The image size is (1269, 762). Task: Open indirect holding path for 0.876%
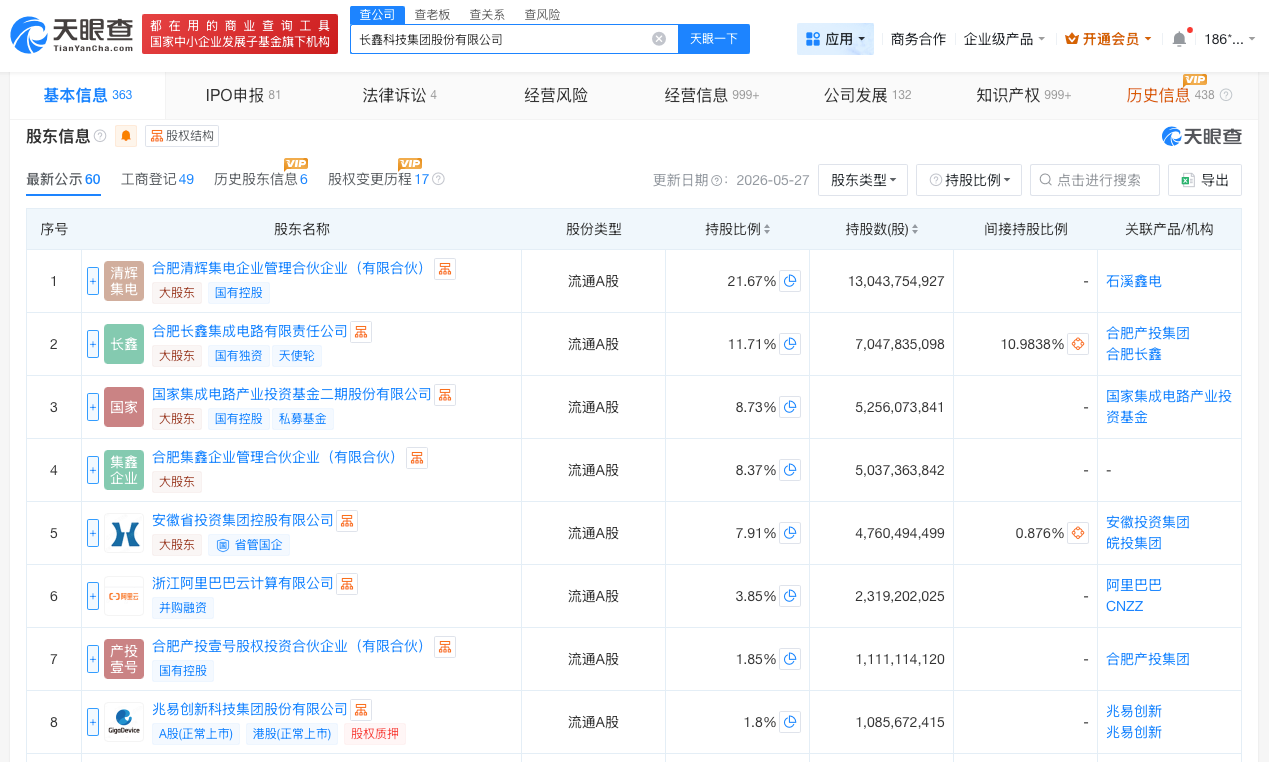click(x=1078, y=533)
